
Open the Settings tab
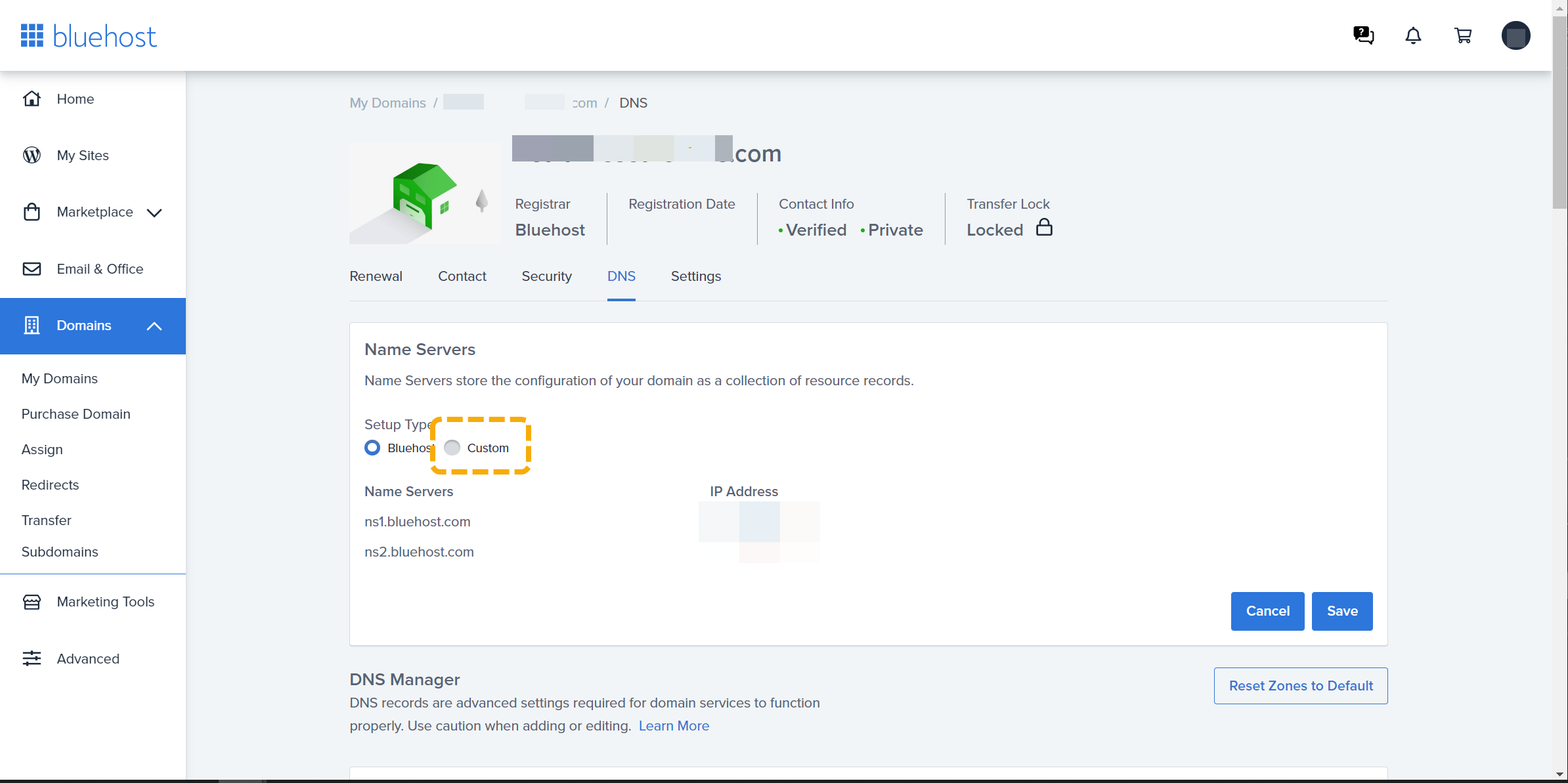pyautogui.click(x=695, y=276)
